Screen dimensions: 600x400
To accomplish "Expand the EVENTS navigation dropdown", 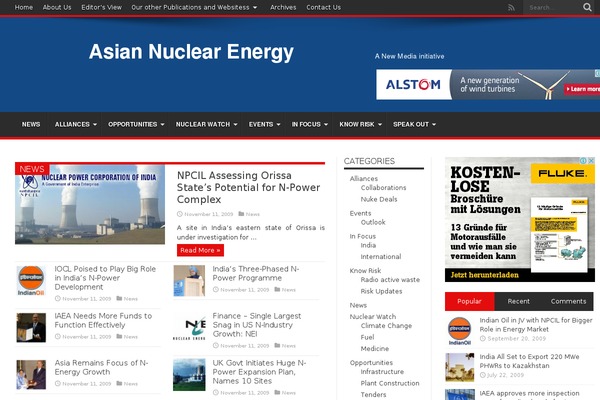I will (x=264, y=124).
